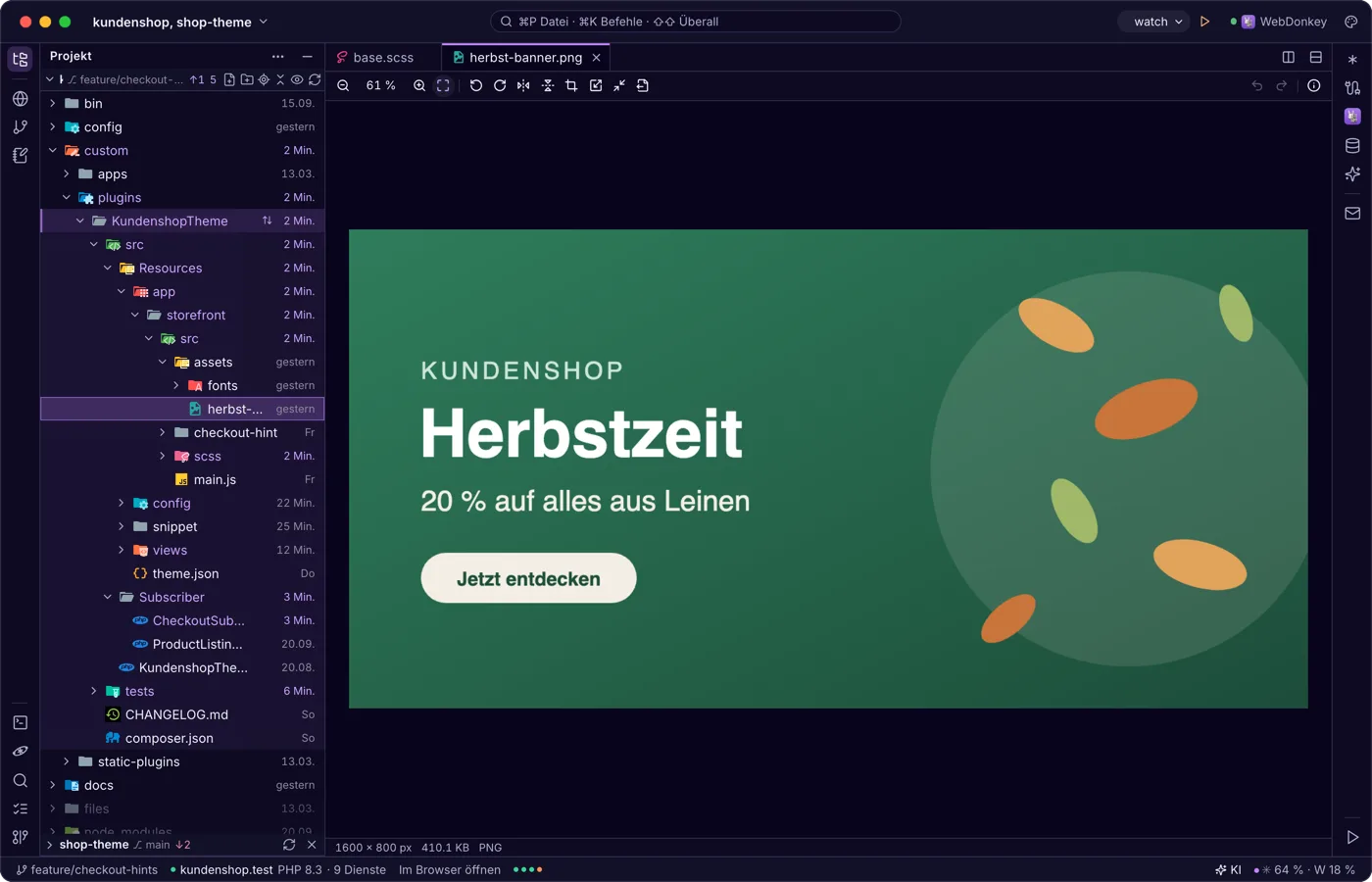This screenshot has height=882, width=1372.
Task: Open the KI assistant from status bar
Action: click(1228, 870)
